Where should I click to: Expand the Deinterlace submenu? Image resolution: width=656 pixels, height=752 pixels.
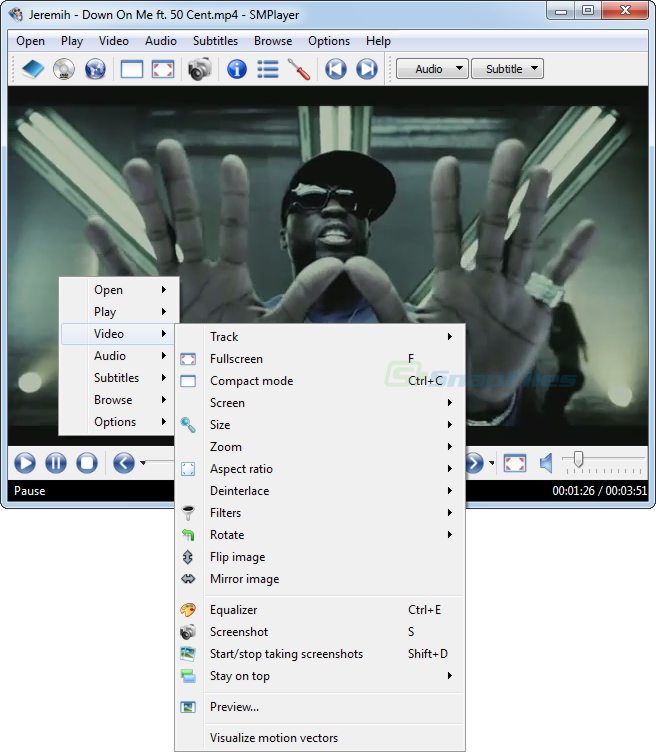(x=320, y=491)
